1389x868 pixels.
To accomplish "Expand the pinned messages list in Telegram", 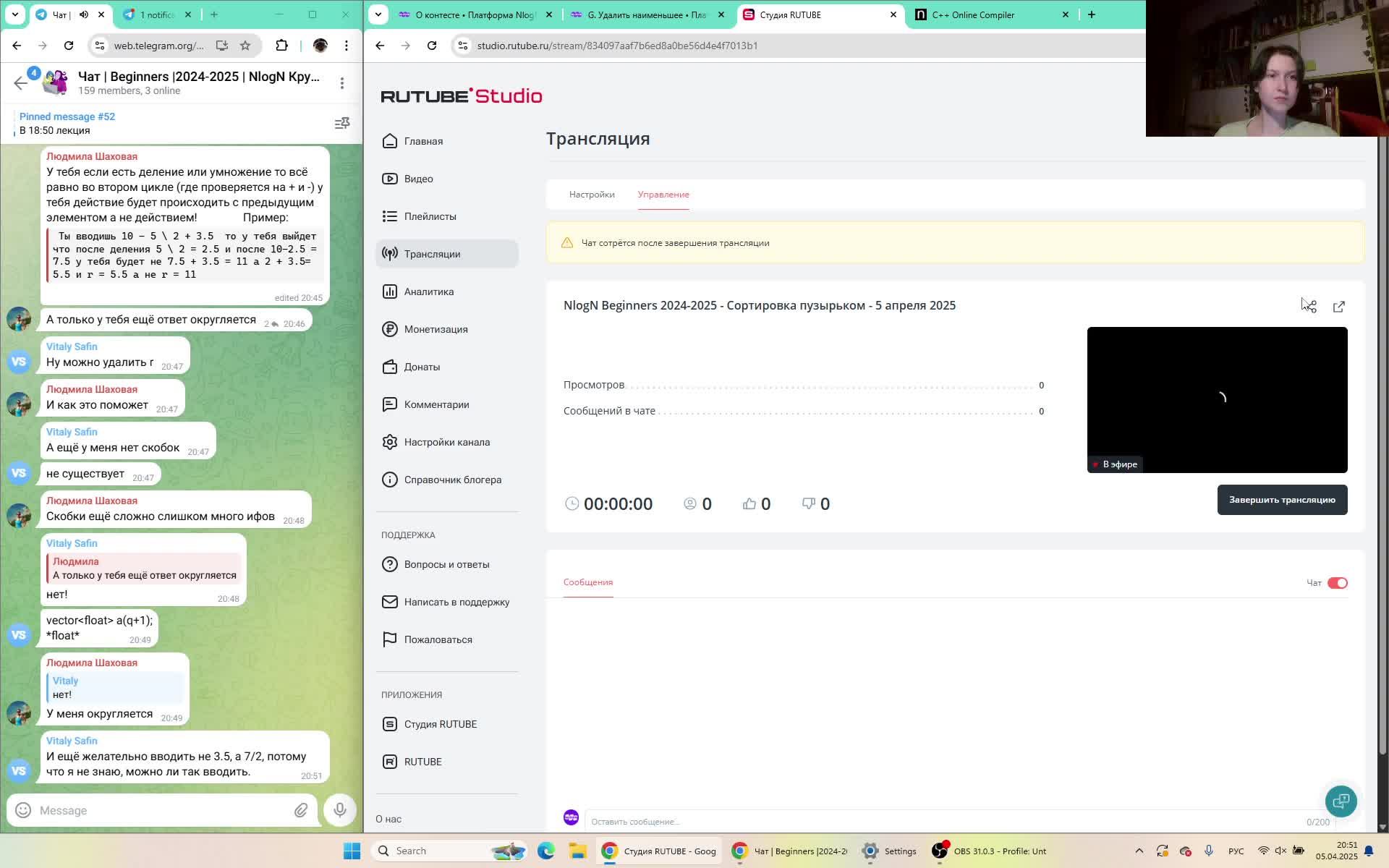I will tap(341, 123).
